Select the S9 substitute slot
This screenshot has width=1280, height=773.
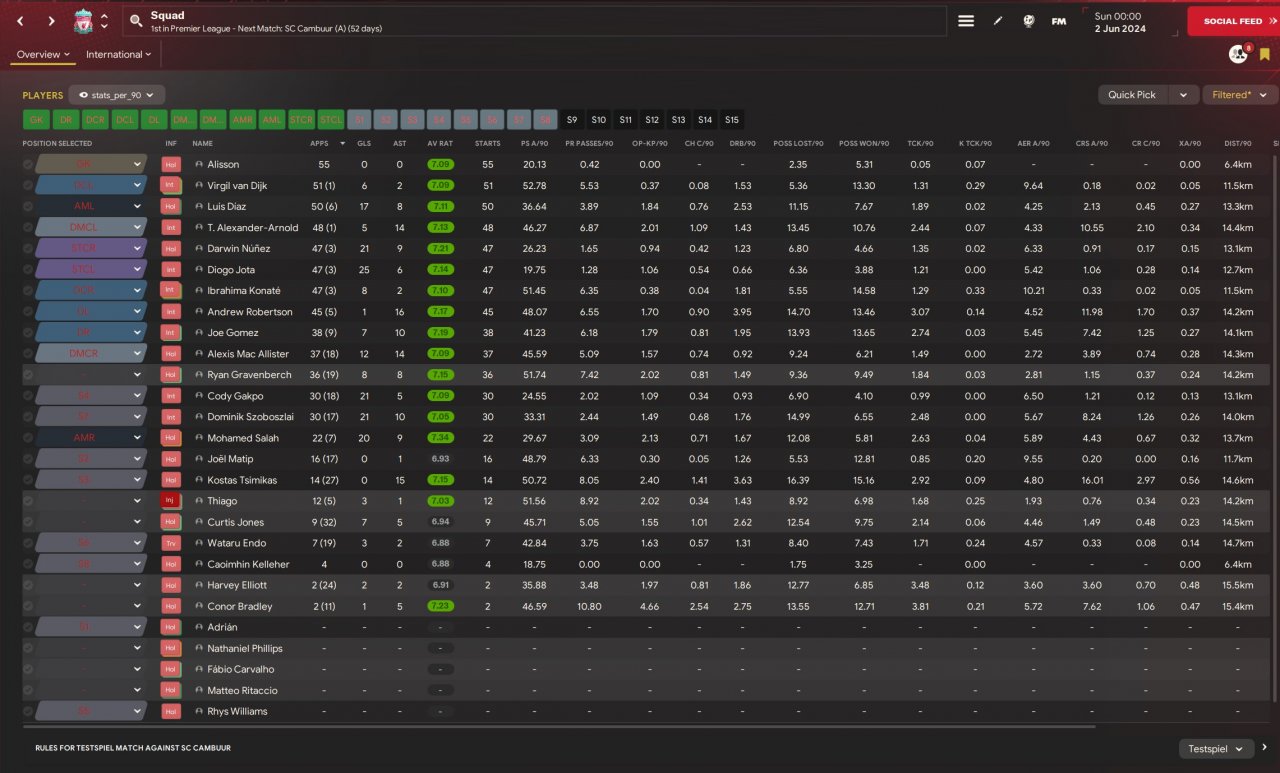[x=572, y=120]
